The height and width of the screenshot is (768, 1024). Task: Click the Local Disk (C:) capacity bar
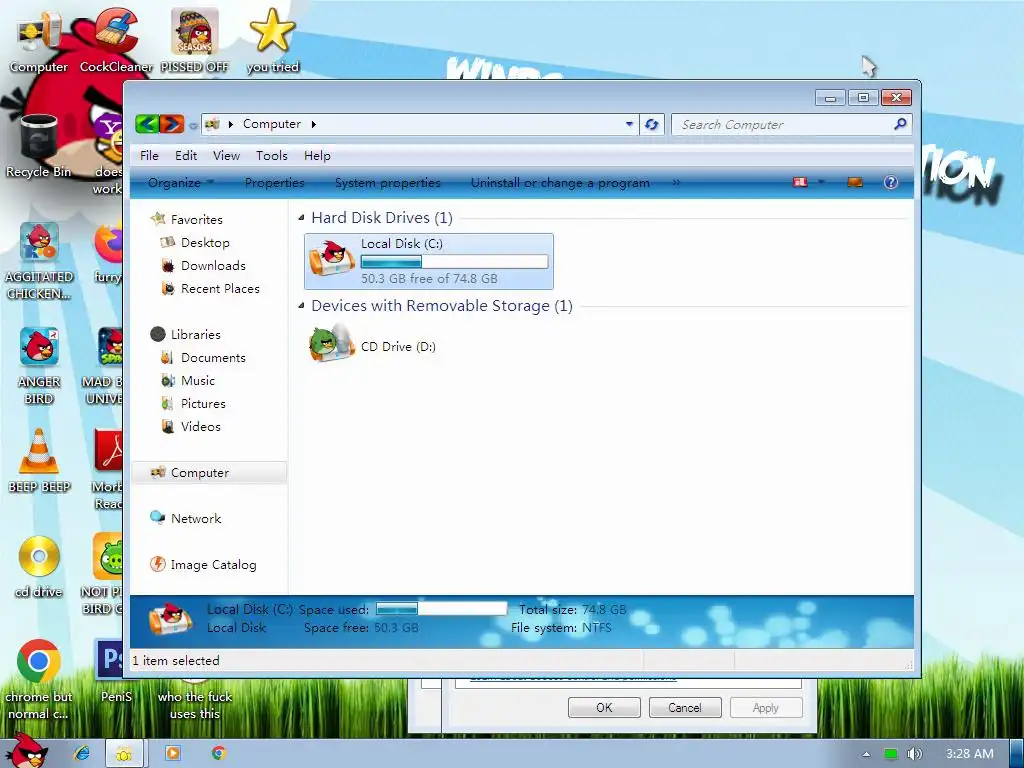click(455, 262)
